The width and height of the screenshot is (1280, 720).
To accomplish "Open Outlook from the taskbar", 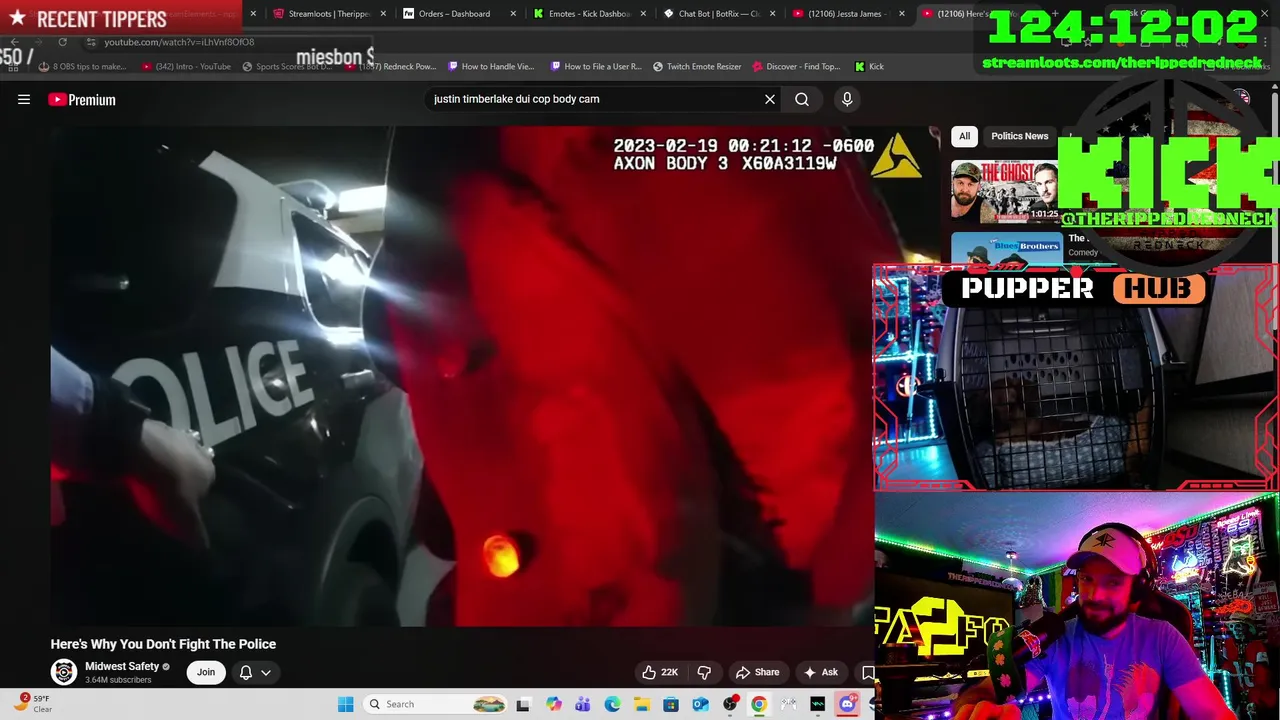I will click(700, 704).
